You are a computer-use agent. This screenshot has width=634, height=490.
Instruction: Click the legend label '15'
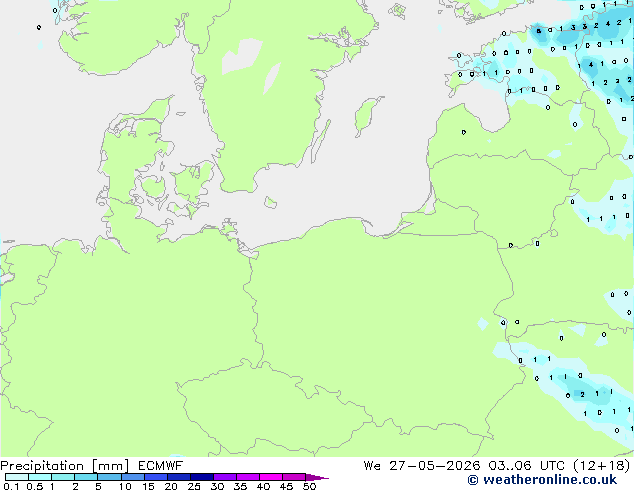(148, 486)
